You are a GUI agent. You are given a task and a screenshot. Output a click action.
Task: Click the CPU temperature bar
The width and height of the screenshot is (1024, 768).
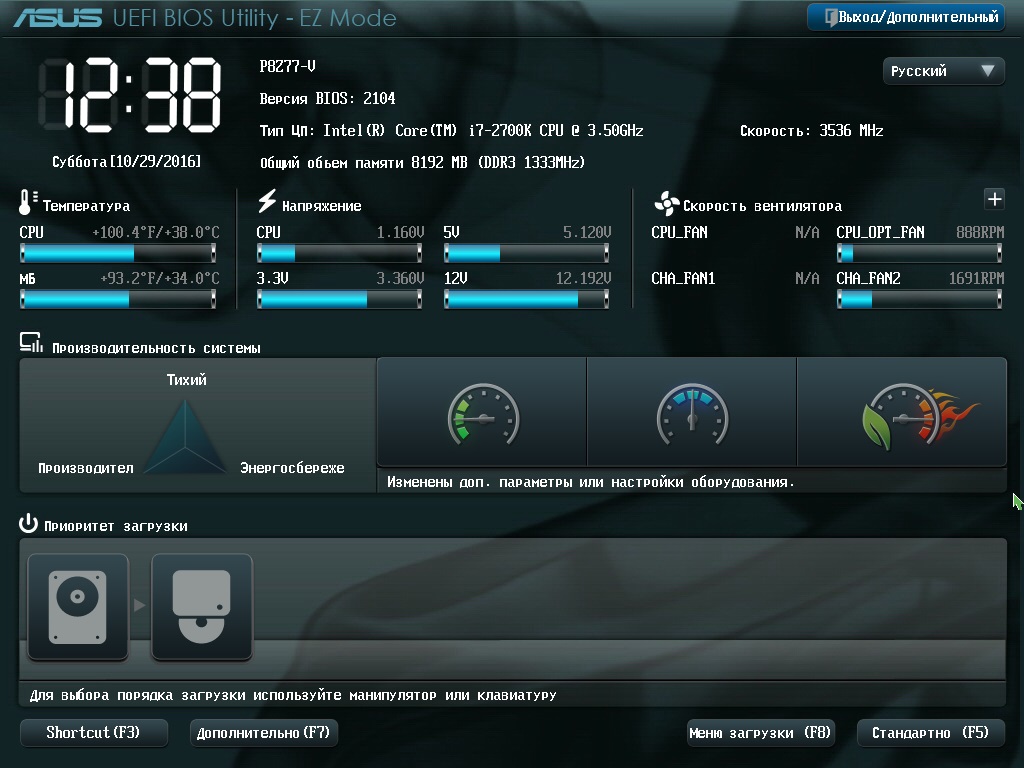[118, 253]
